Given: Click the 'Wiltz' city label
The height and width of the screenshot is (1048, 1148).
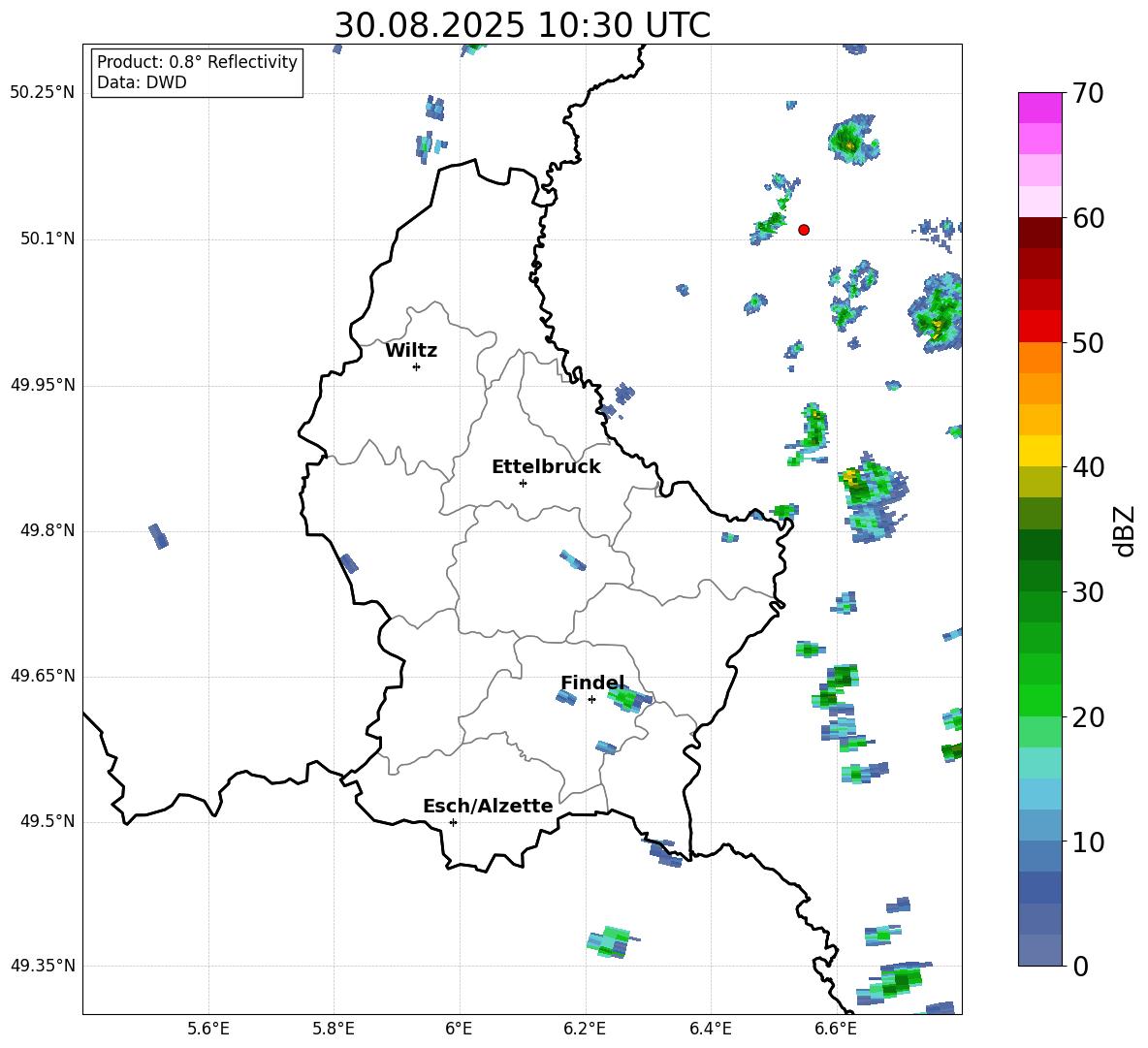Looking at the screenshot, I should coord(411,351).
